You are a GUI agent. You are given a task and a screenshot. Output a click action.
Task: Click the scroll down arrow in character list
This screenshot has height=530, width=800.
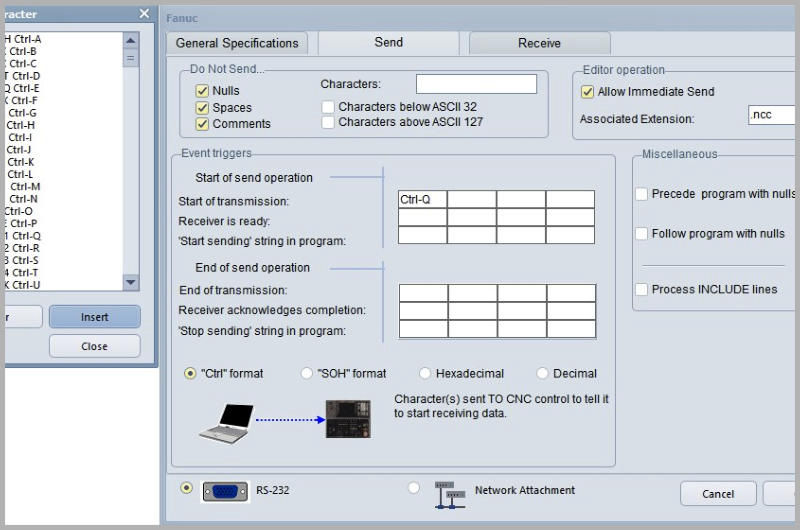pos(131,282)
